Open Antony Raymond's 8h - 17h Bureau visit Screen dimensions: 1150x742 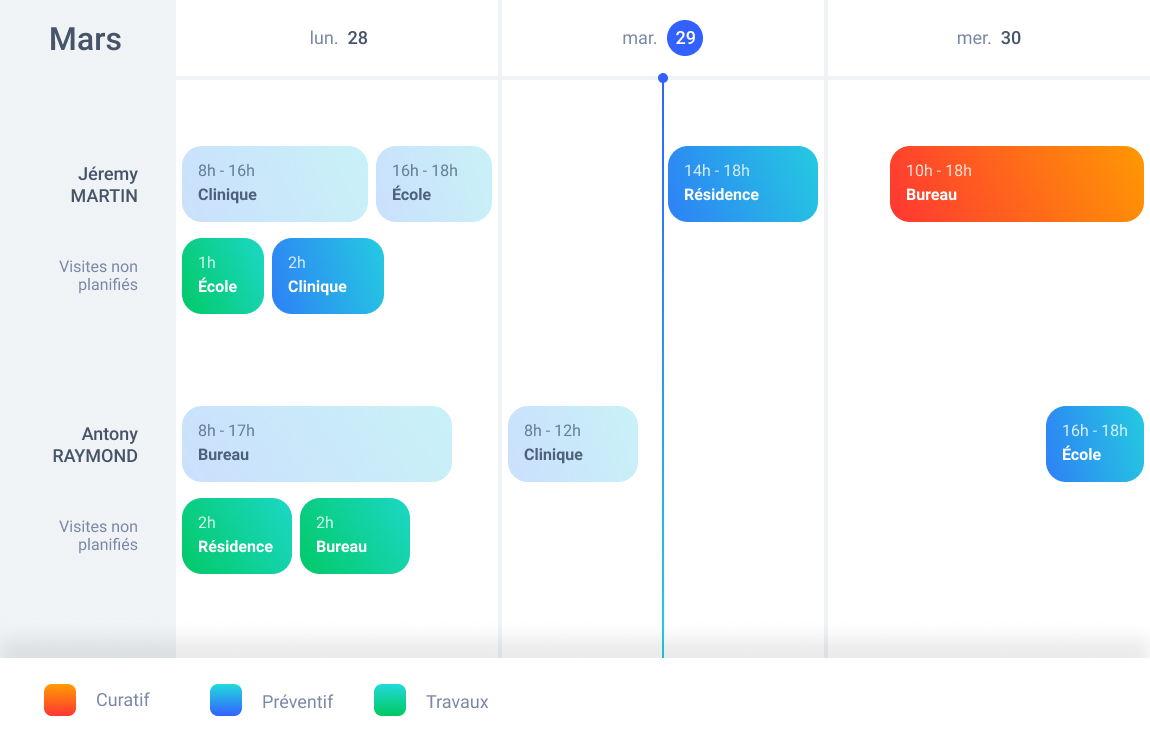[x=317, y=444]
